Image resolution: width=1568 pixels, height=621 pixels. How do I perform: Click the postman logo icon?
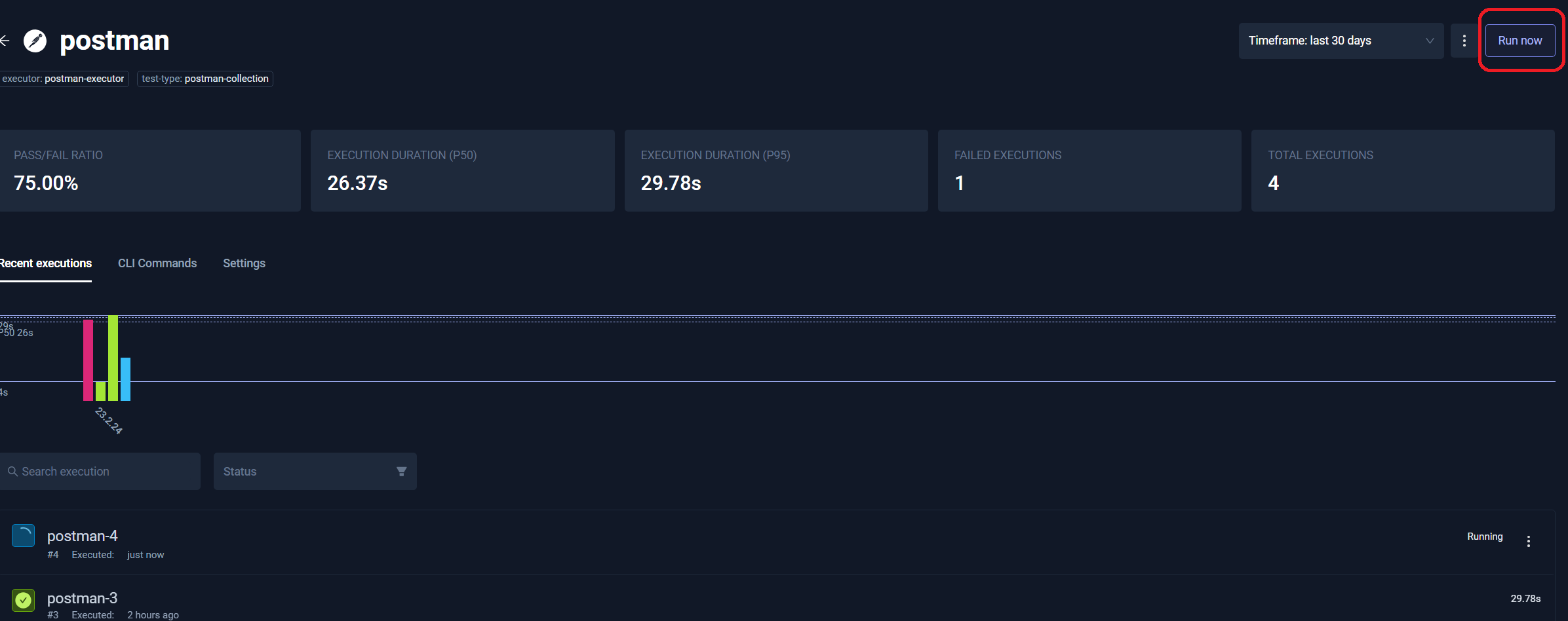pos(35,41)
